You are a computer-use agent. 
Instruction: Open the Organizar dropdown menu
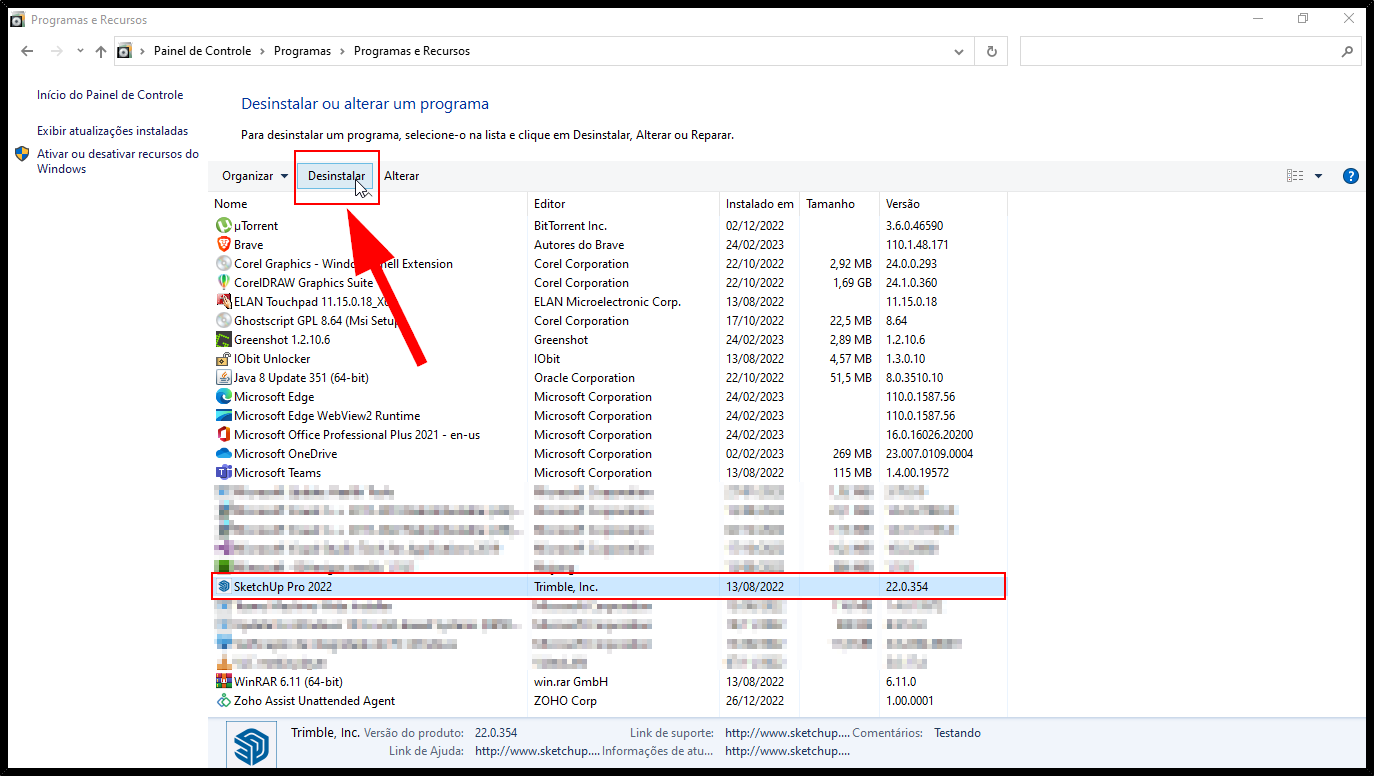pyautogui.click(x=255, y=176)
